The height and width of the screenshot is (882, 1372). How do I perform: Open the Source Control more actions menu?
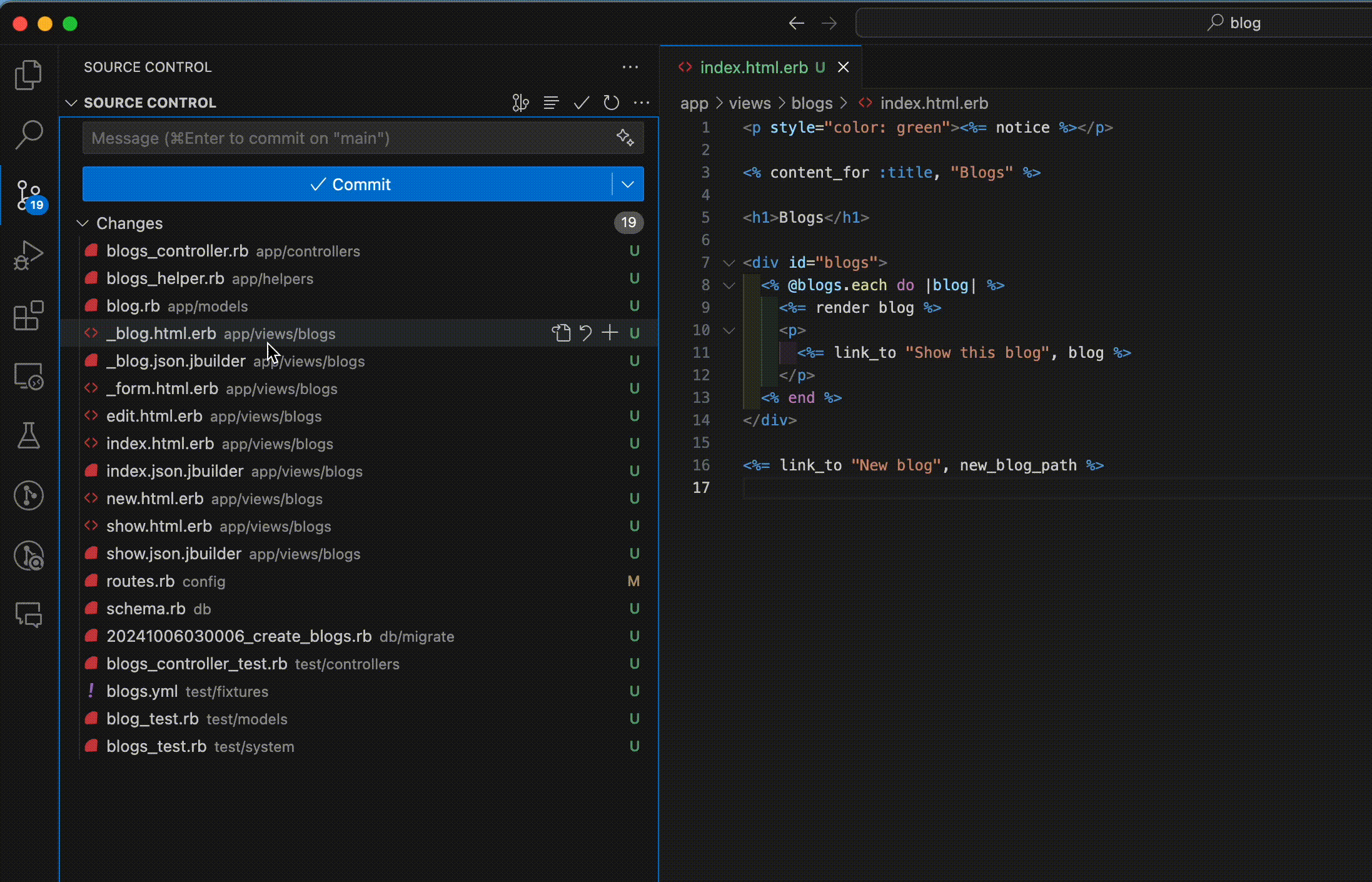(x=642, y=102)
